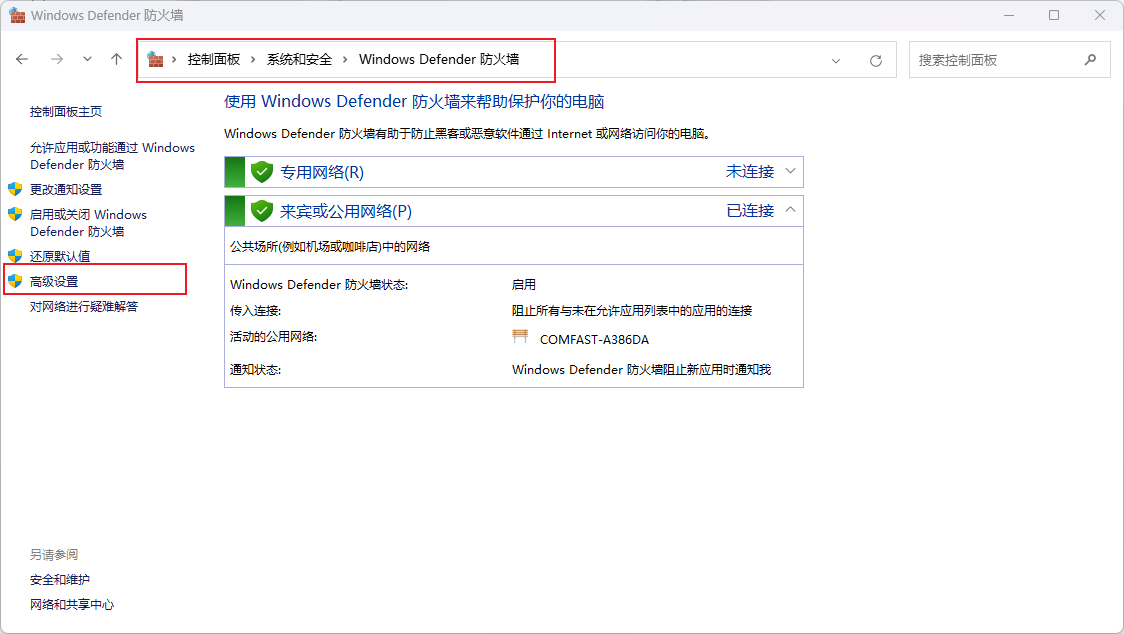1124x634 pixels.
Task: Click window title bar firewall icon
Action: (17, 15)
